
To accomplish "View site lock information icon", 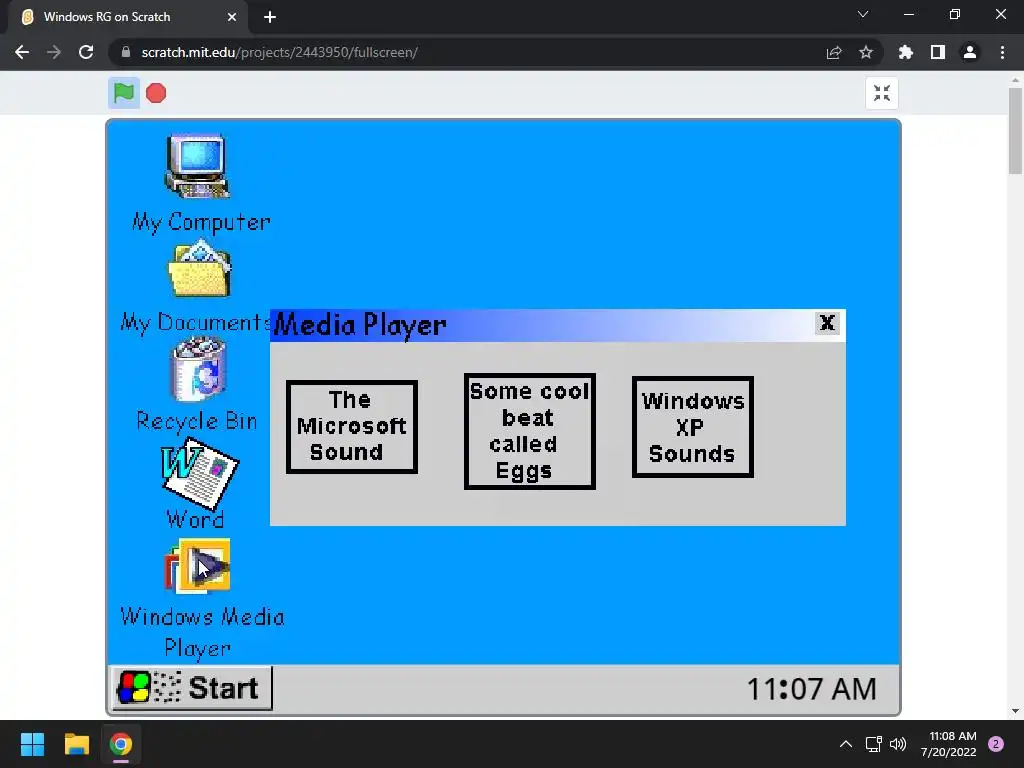I will tap(126, 52).
